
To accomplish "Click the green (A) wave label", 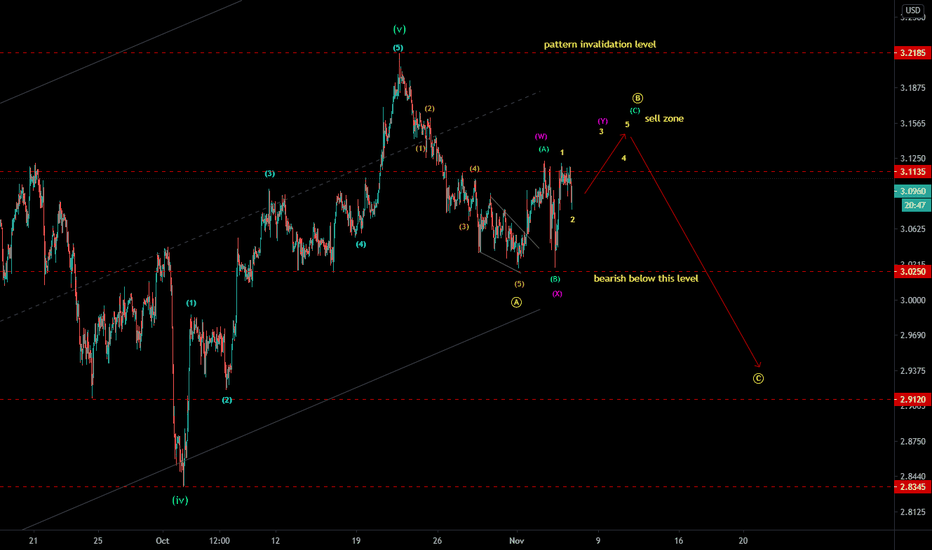I will click(544, 149).
